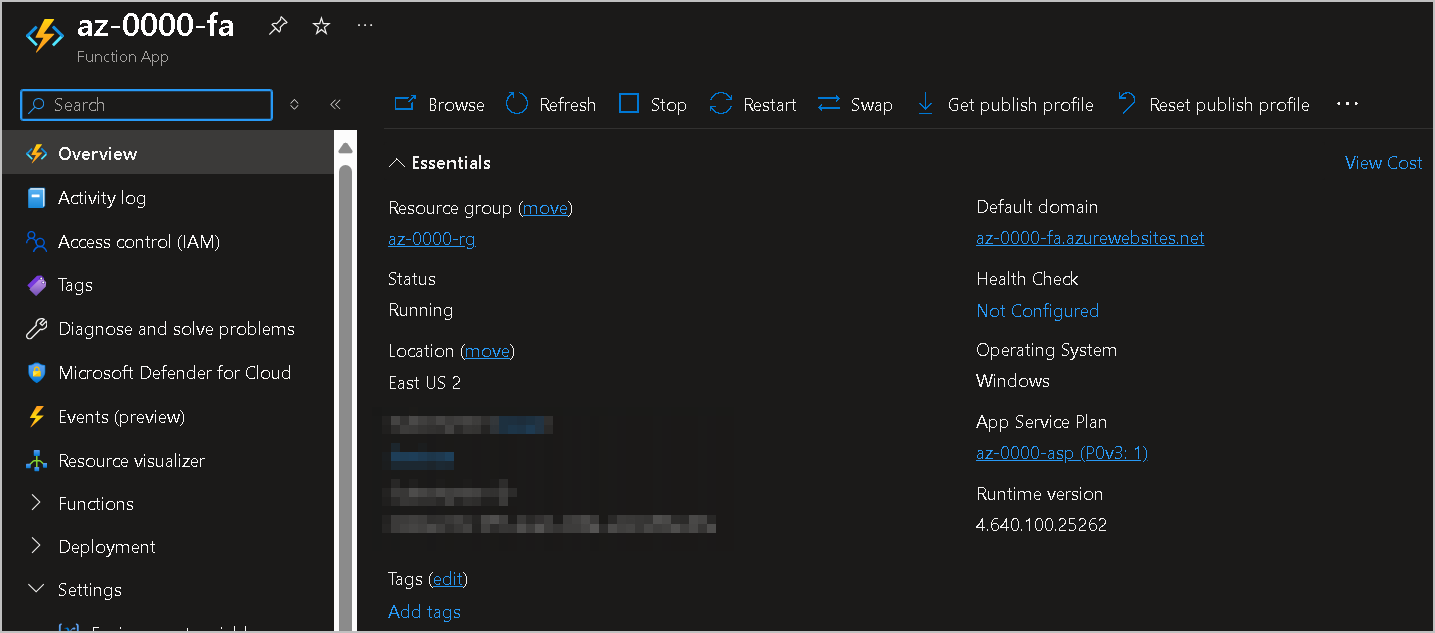Click move link next to Resource group

click(546, 208)
